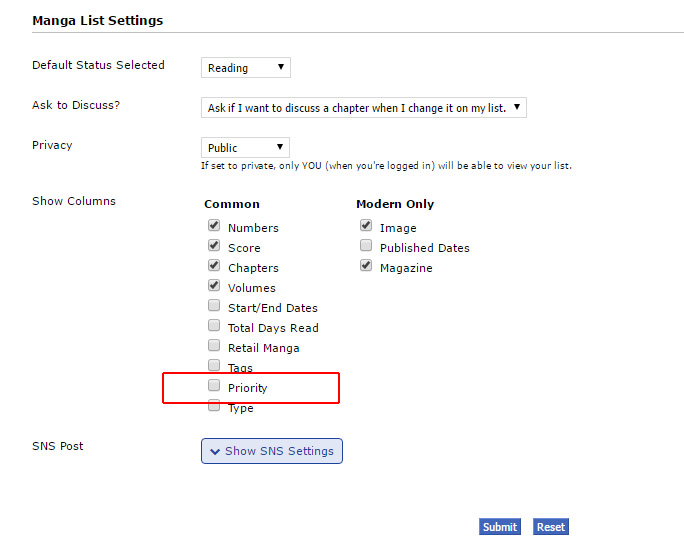Enable the Retail Manga checkbox
This screenshot has height=549, width=684.
[214, 346]
